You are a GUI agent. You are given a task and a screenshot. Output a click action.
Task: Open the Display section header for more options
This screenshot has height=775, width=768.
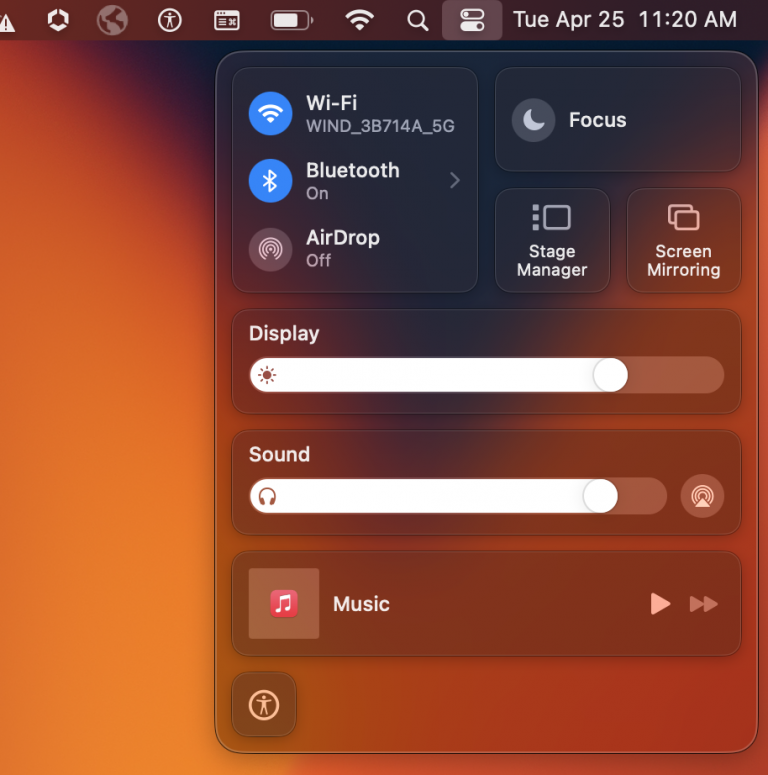point(284,334)
